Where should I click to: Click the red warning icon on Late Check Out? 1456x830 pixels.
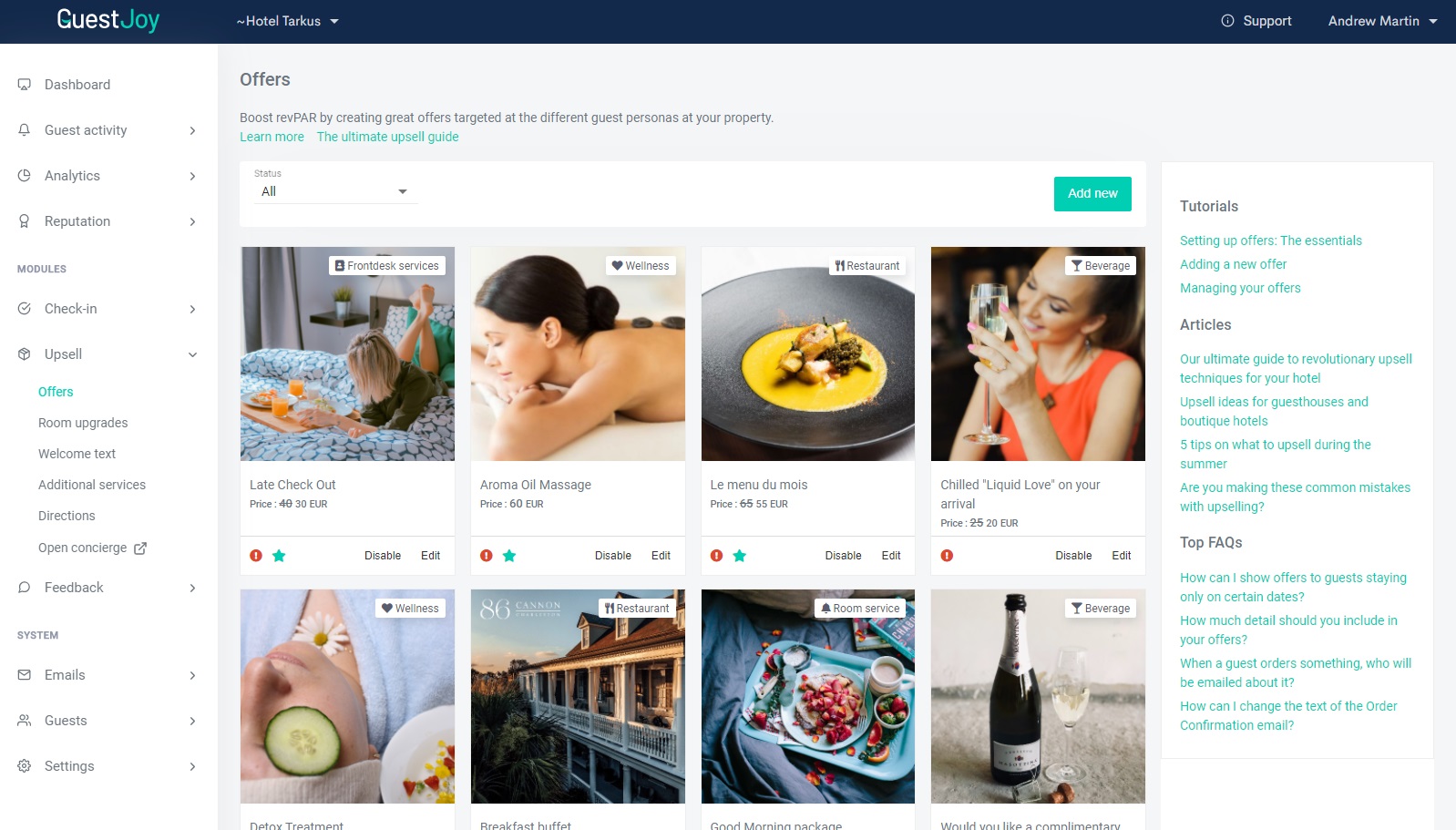click(256, 556)
